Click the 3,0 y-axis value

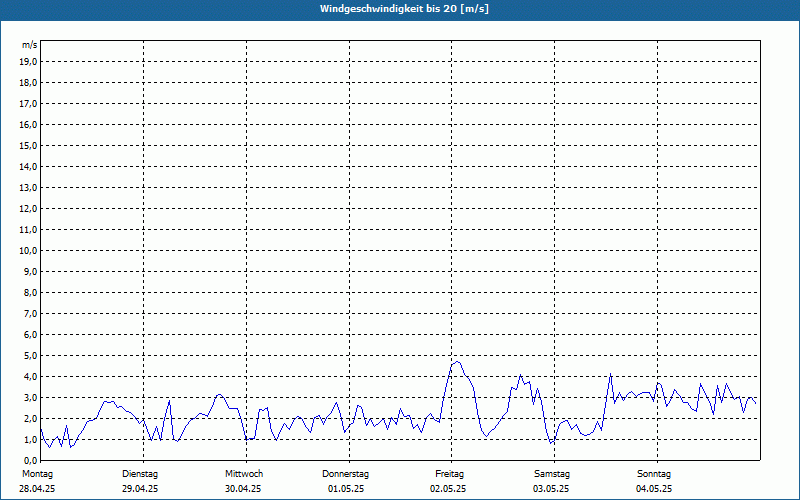click(30, 397)
